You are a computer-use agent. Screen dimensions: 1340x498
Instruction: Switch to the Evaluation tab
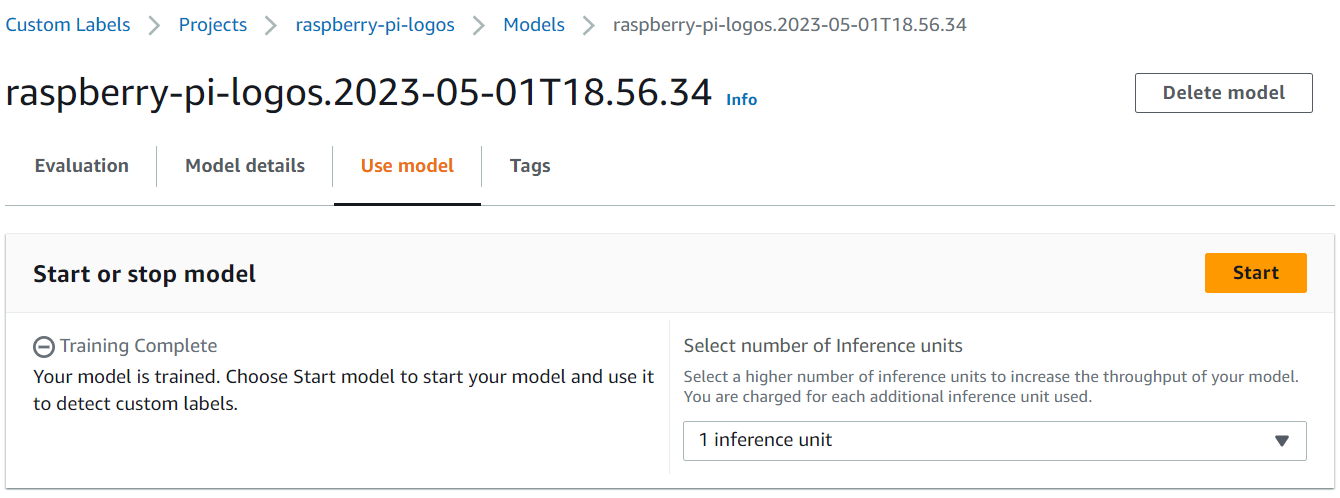(x=82, y=166)
